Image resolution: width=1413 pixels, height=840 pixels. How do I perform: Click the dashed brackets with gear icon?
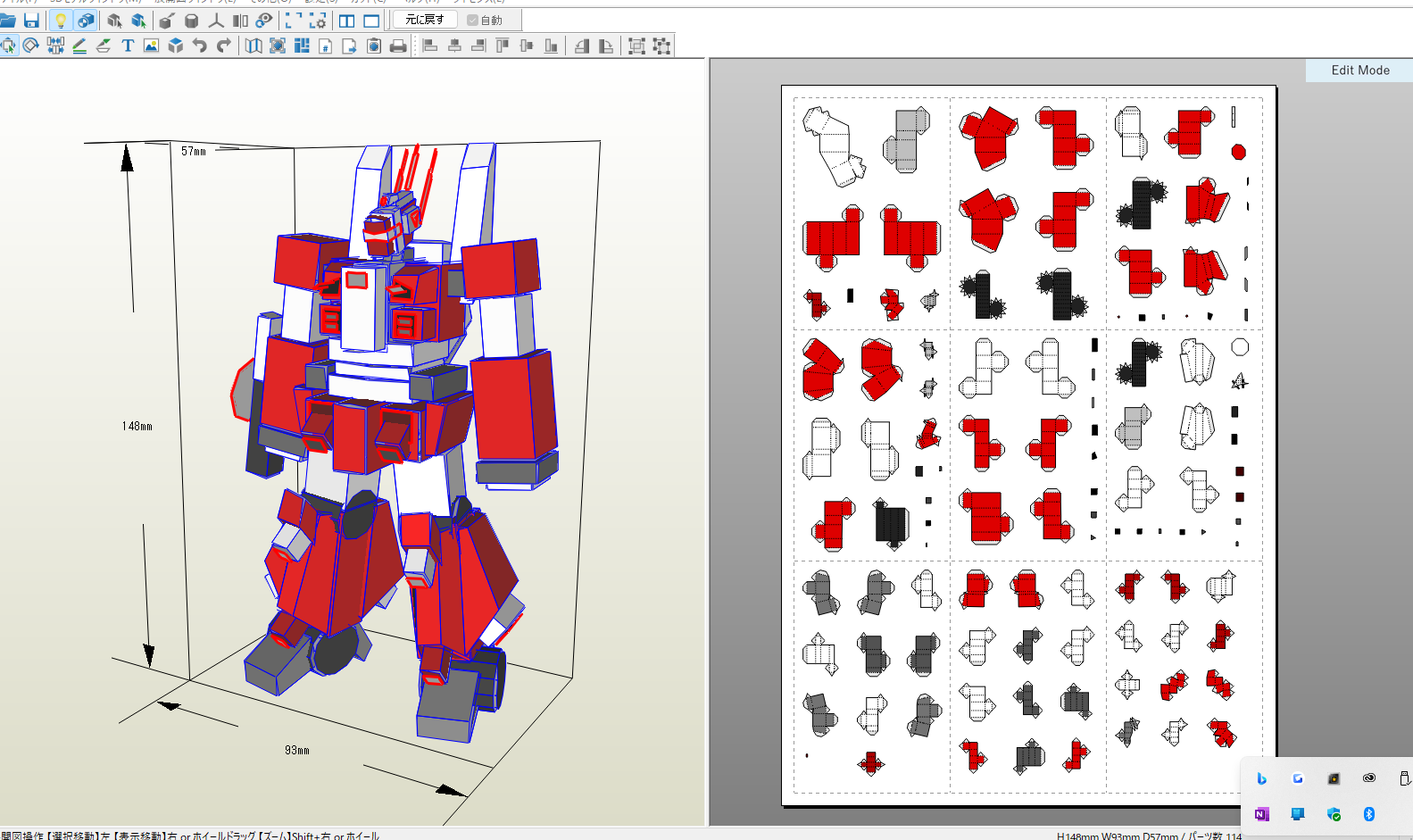click(318, 21)
